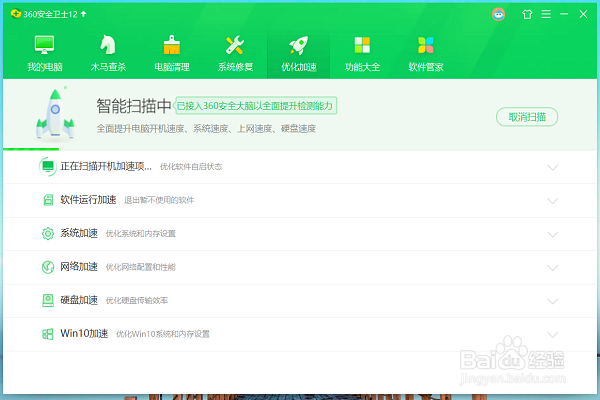Click the 硬盘加速 disk icon
600x400 pixels.
pyautogui.click(x=48, y=300)
